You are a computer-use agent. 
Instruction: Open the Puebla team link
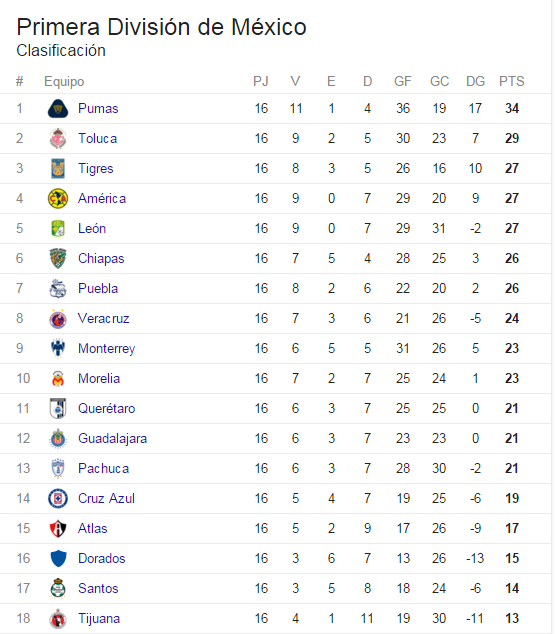coord(98,288)
